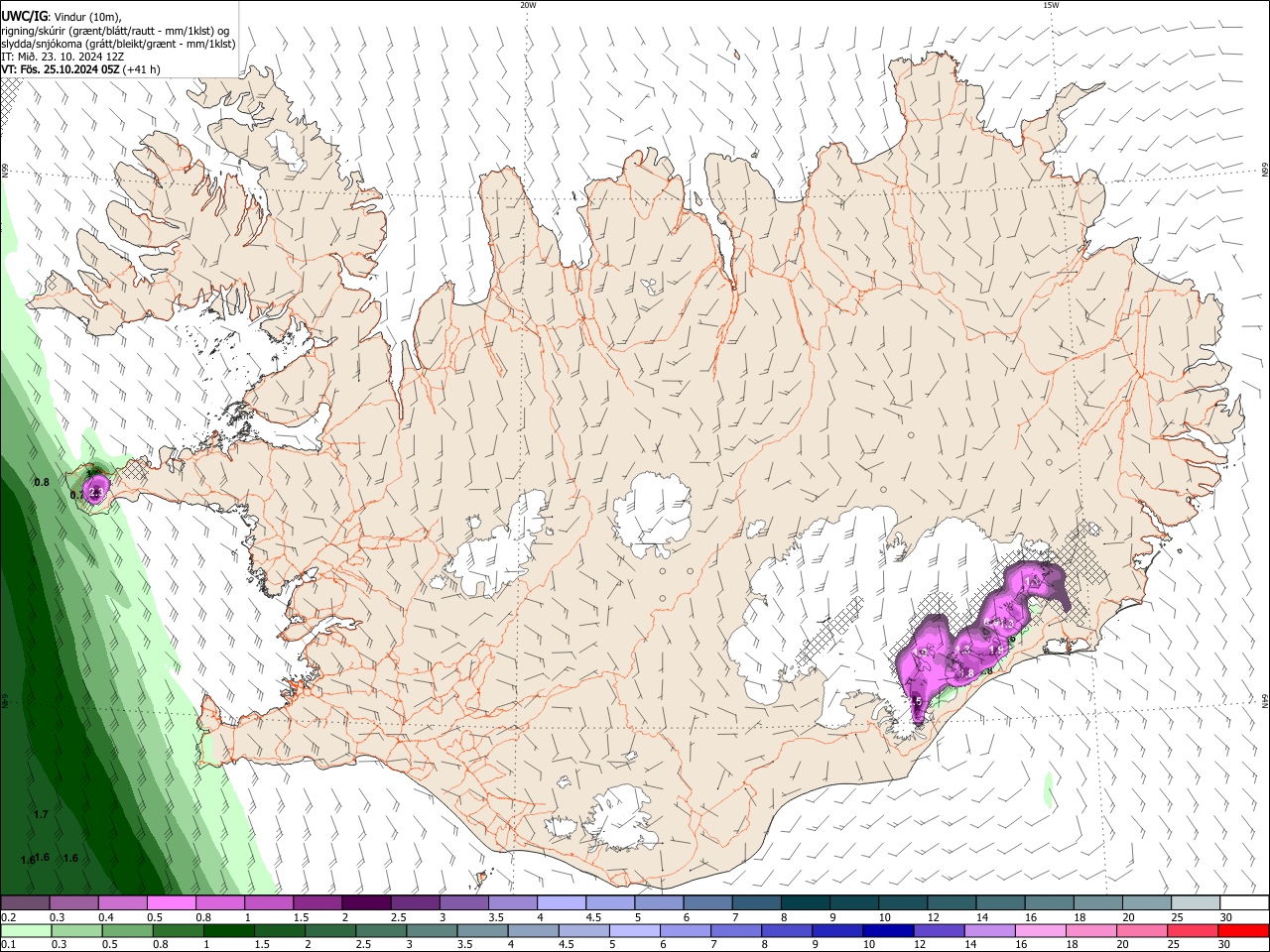Screen dimensions: 1270x952
Task: Click the purple snowfall patch on Snæfellsnes tip
Action: 95,490
